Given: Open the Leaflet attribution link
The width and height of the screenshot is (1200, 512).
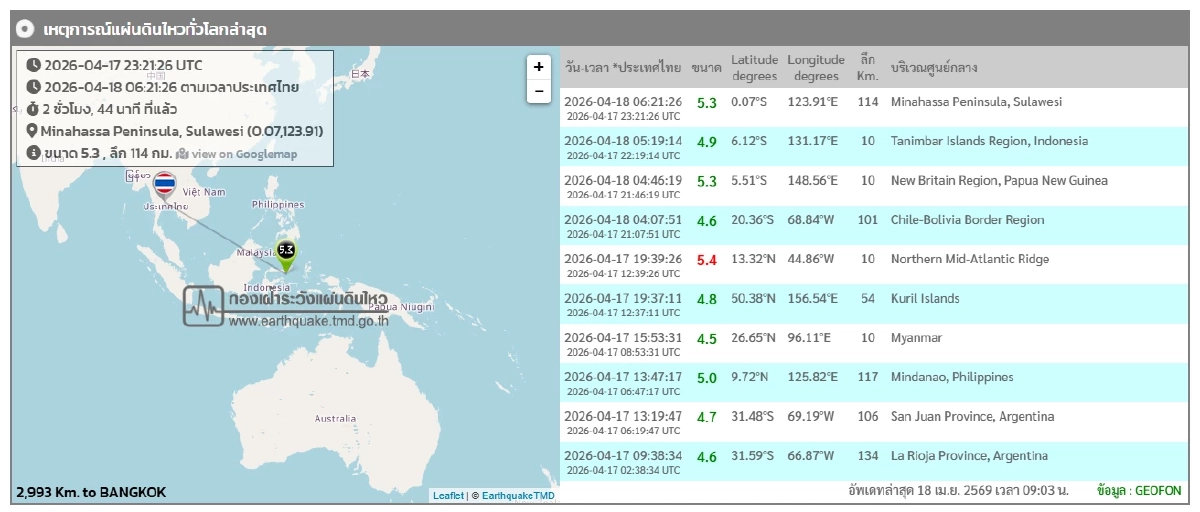Looking at the screenshot, I should click(x=448, y=495).
